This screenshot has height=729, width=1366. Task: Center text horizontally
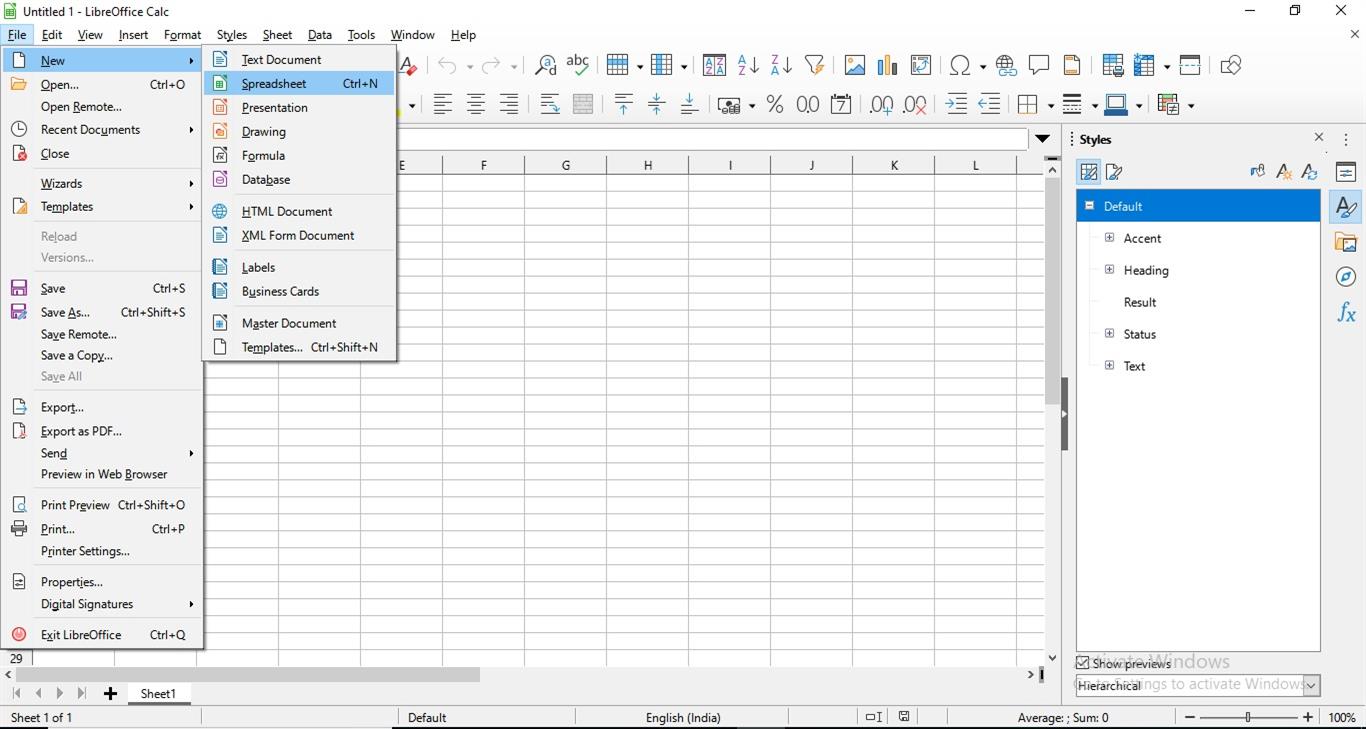click(x=476, y=104)
